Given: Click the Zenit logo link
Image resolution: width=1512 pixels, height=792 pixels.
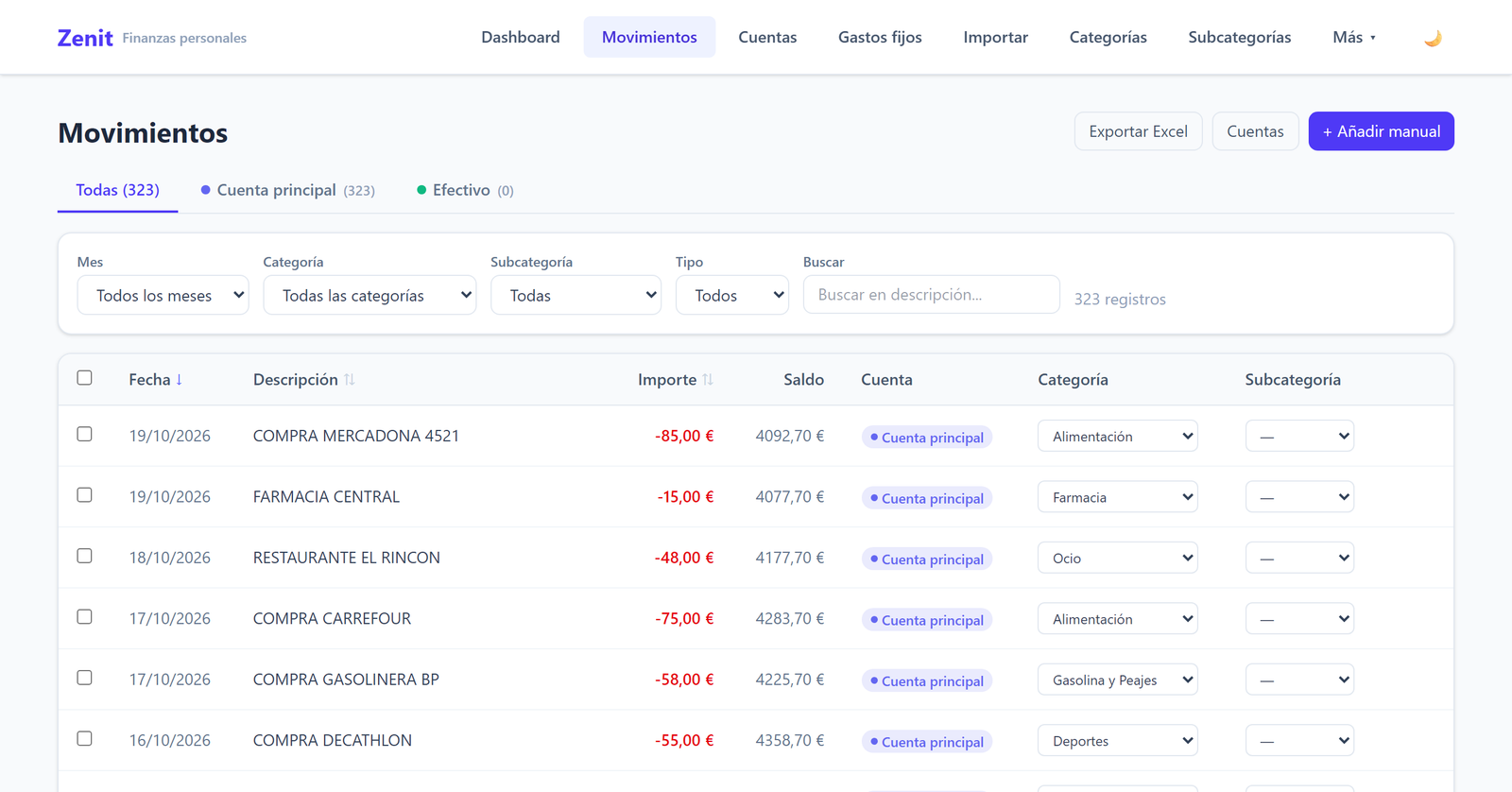Looking at the screenshot, I should click(85, 38).
